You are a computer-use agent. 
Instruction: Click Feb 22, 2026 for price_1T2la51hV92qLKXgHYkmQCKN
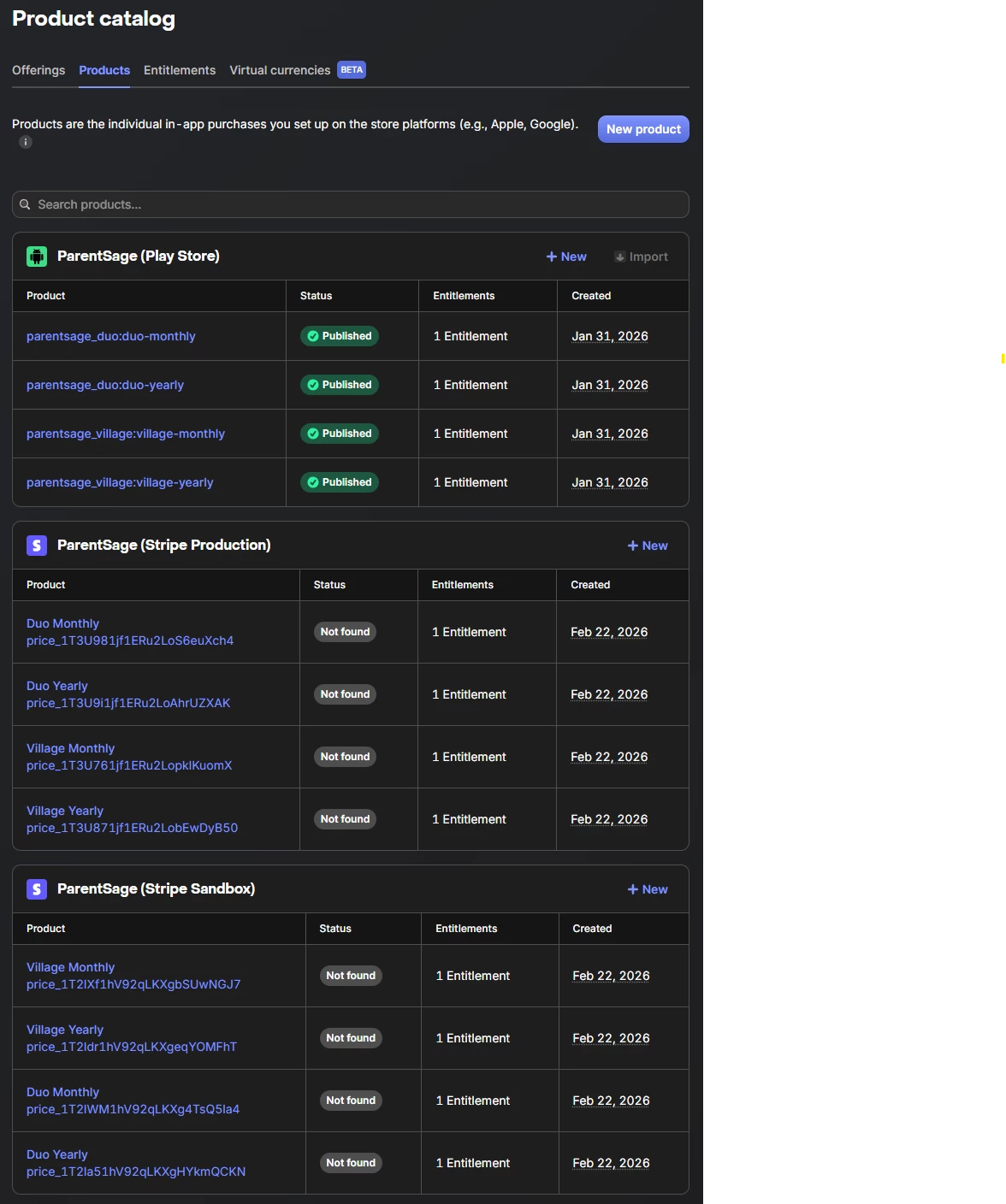(611, 1163)
